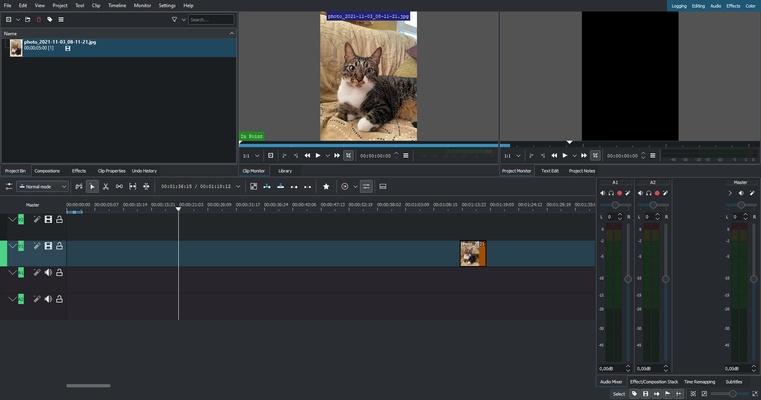Click the favorite effects star icon
Image resolution: width=761 pixels, height=400 pixels.
326,186
